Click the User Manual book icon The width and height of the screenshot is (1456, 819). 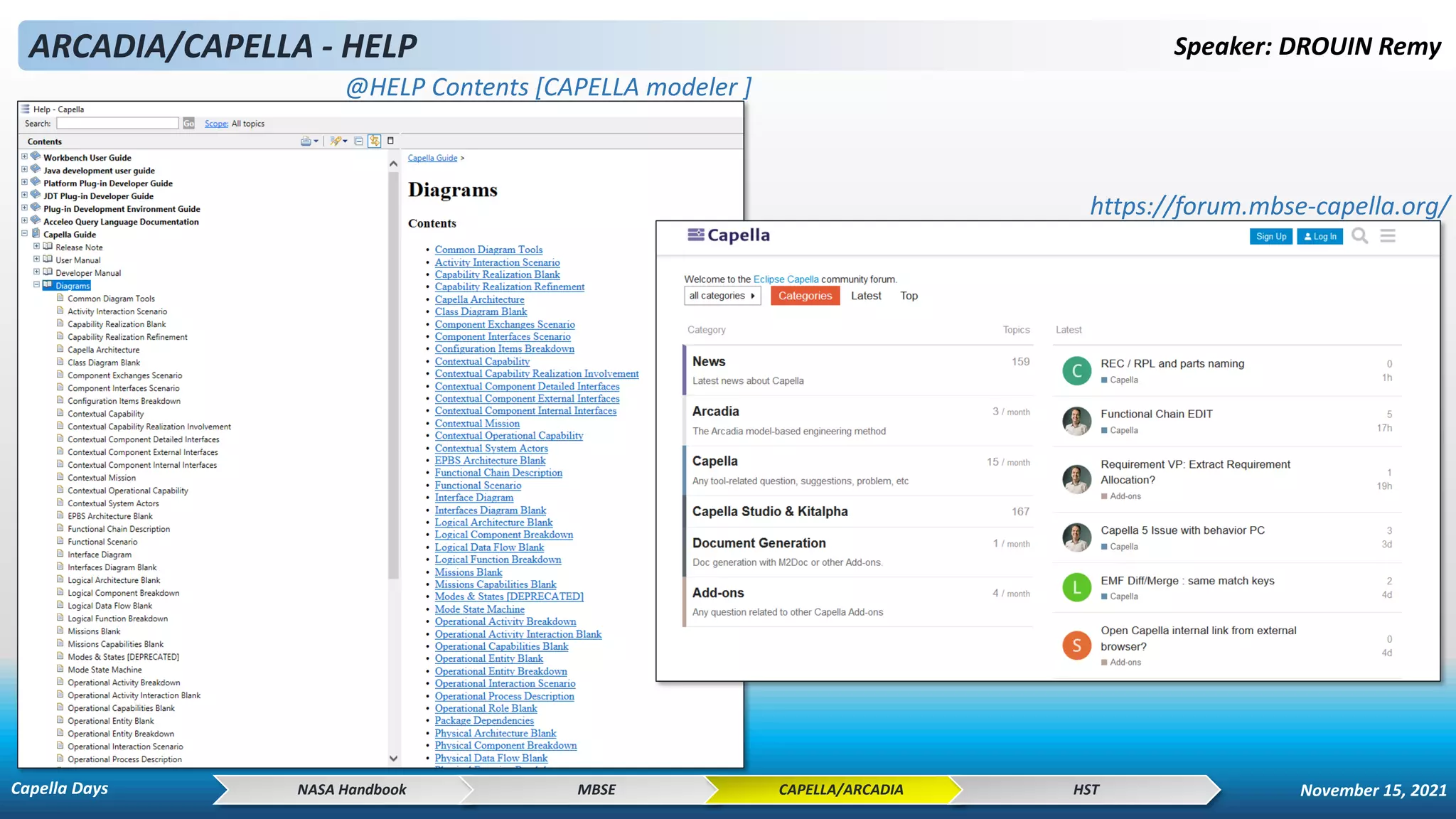tap(48, 259)
